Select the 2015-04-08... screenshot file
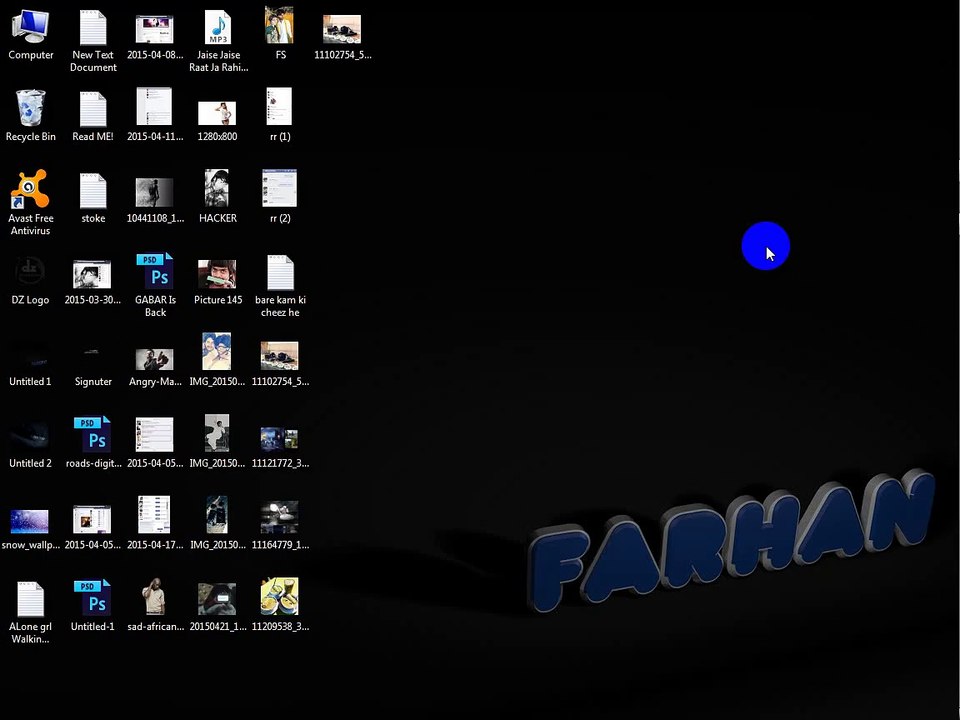This screenshot has width=960, height=720. [x=155, y=37]
